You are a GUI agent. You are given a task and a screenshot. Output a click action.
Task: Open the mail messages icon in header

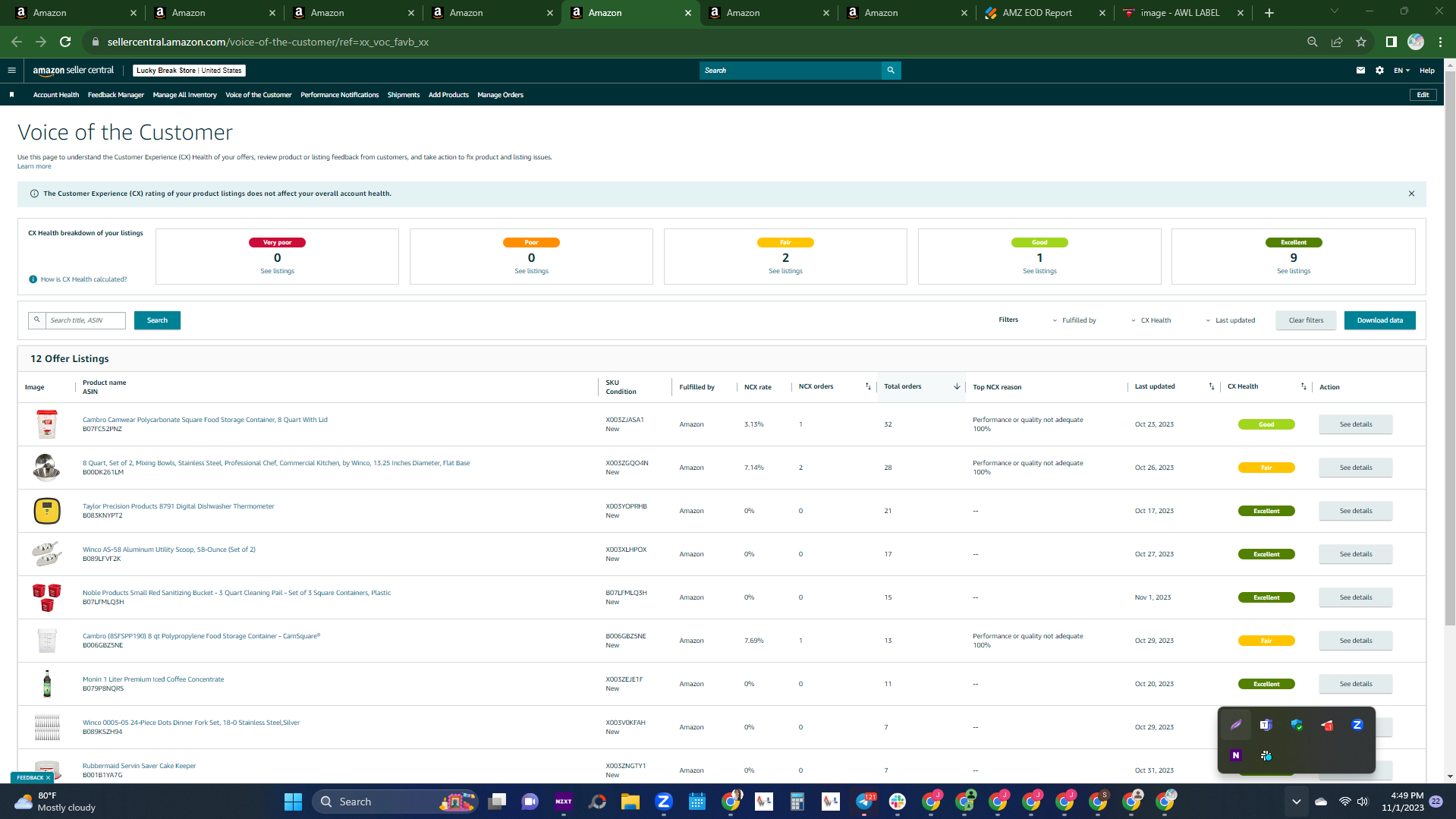(1360, 71)
